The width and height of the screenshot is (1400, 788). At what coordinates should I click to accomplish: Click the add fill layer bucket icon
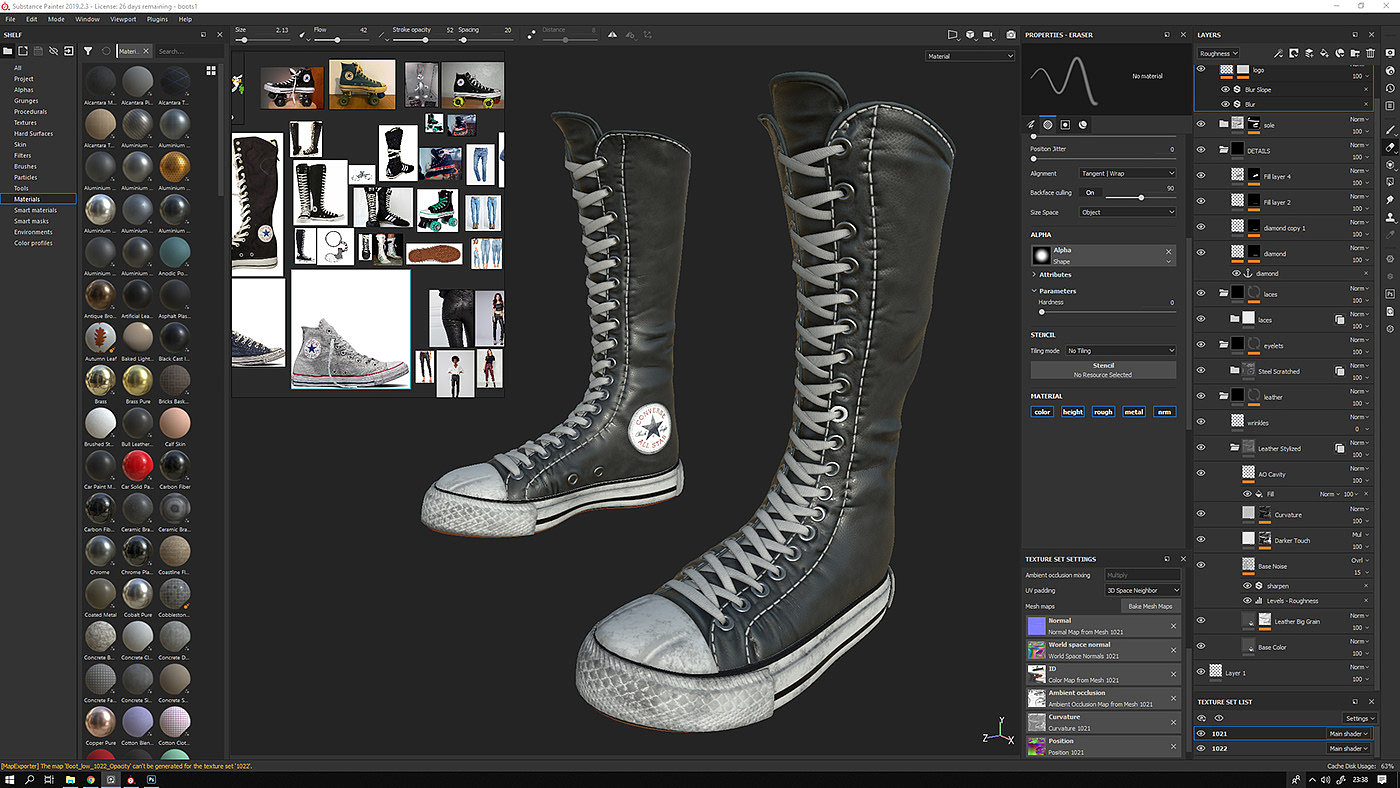(1325, 53)
